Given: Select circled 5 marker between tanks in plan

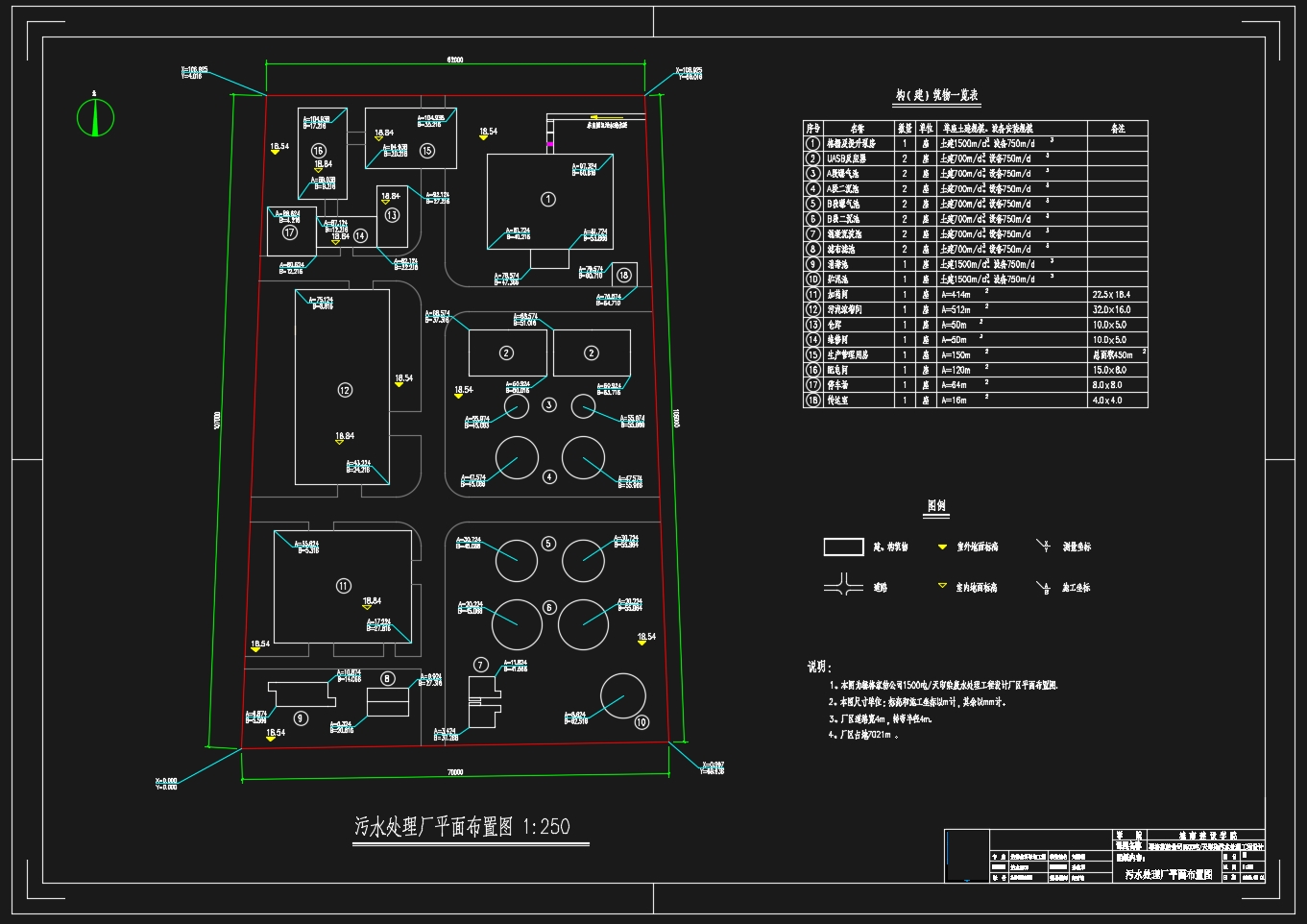Looking at the screenshot, I should [x=548, y=544].
